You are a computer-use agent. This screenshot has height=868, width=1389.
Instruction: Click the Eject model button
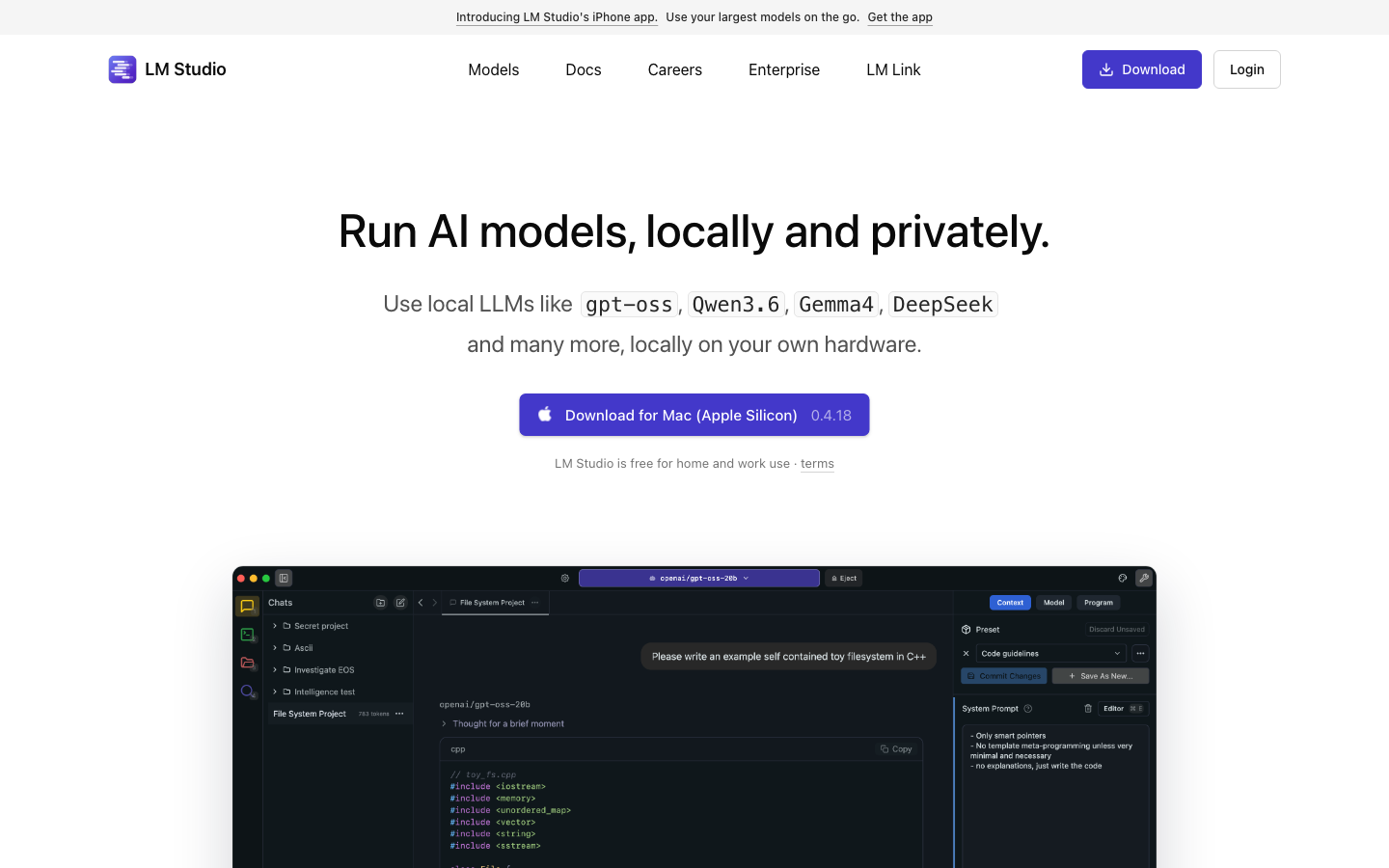point(844,579)
